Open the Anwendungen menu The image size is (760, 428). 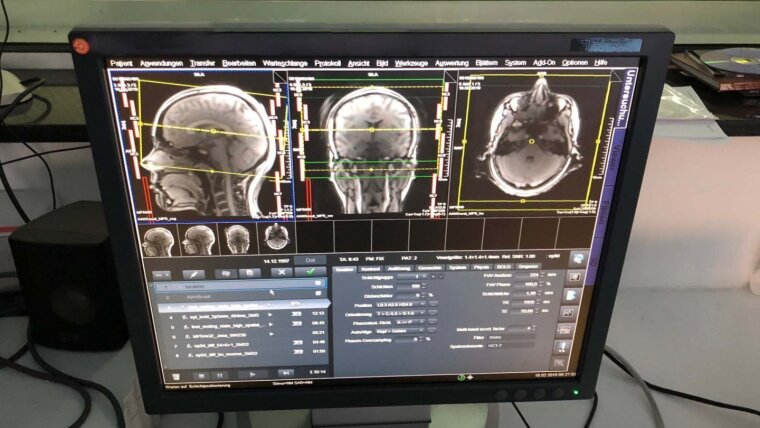tap(161, 63)
